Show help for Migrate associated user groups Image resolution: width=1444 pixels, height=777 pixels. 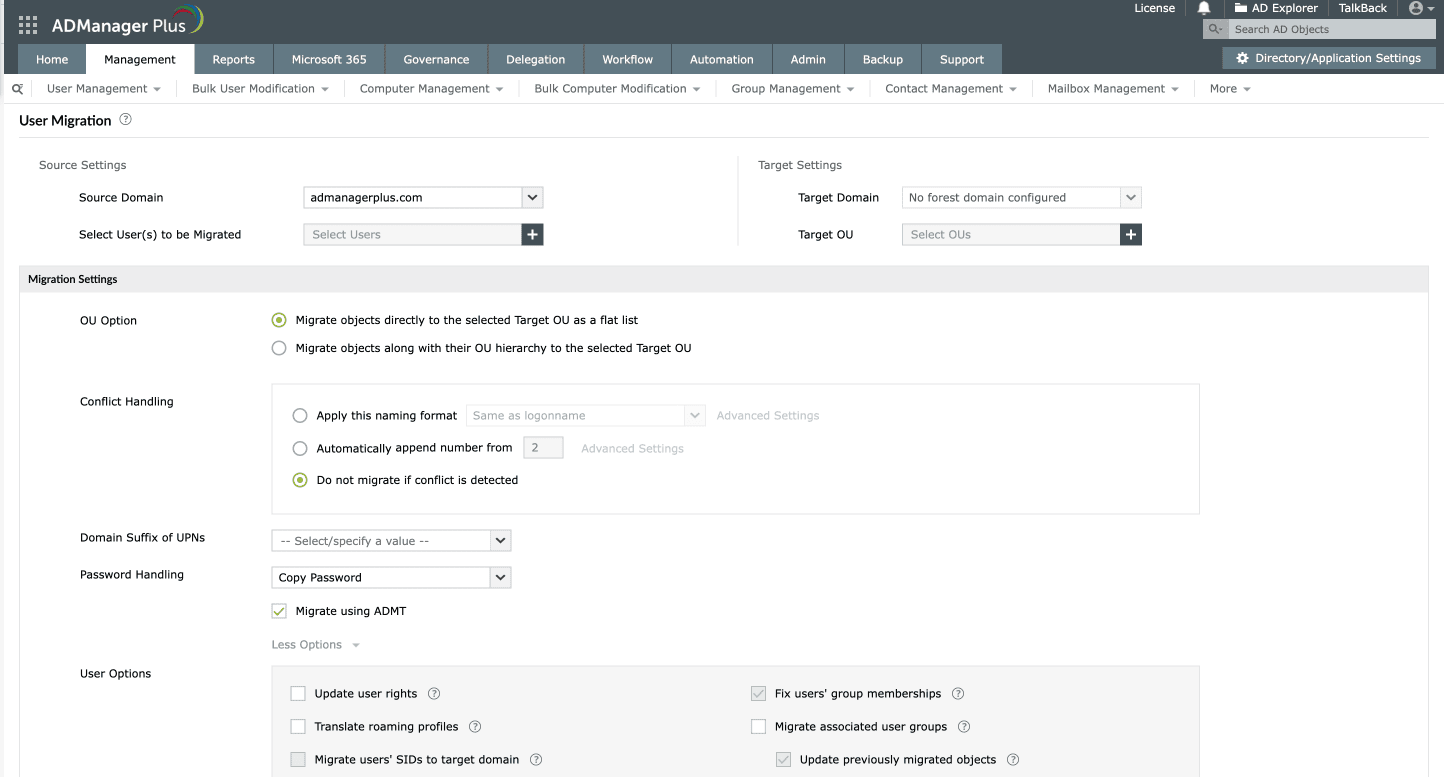tap(964, 727)
